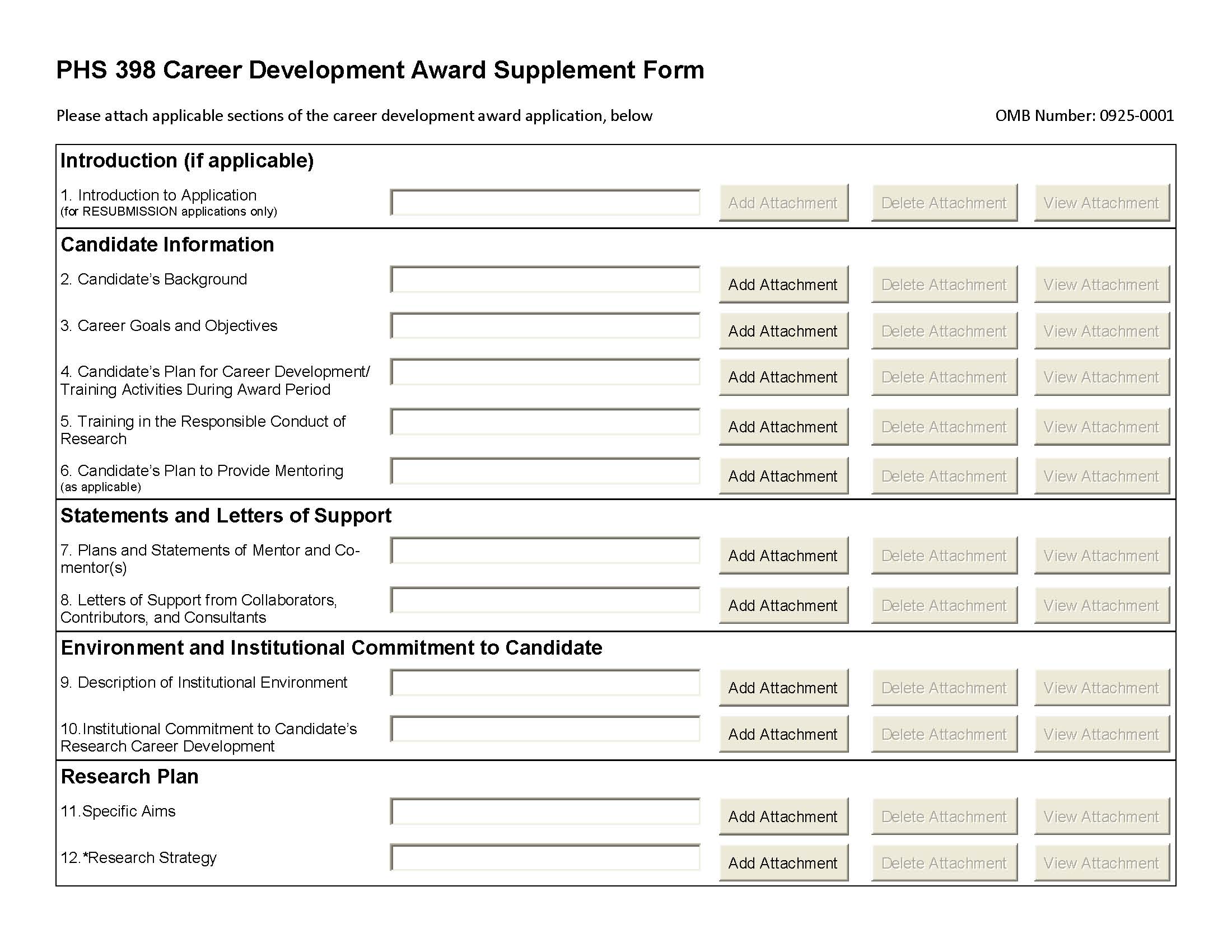This screenshot has height=952, width=1232.
Task: Click Add Attachment for Candidate's Background
Action: click(x=783, y=284)
